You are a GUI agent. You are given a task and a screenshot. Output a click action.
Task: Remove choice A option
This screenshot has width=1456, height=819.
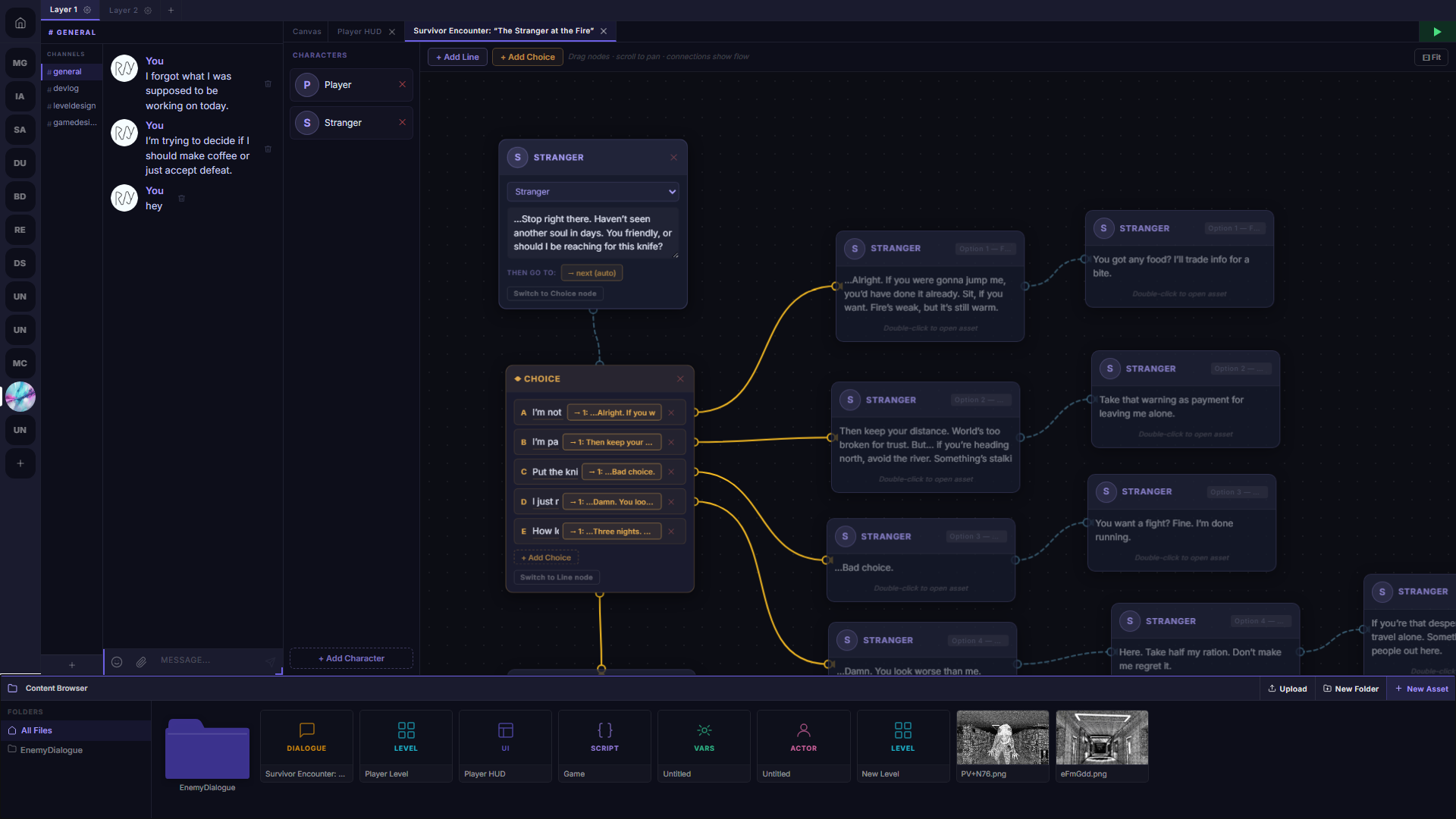671,413
